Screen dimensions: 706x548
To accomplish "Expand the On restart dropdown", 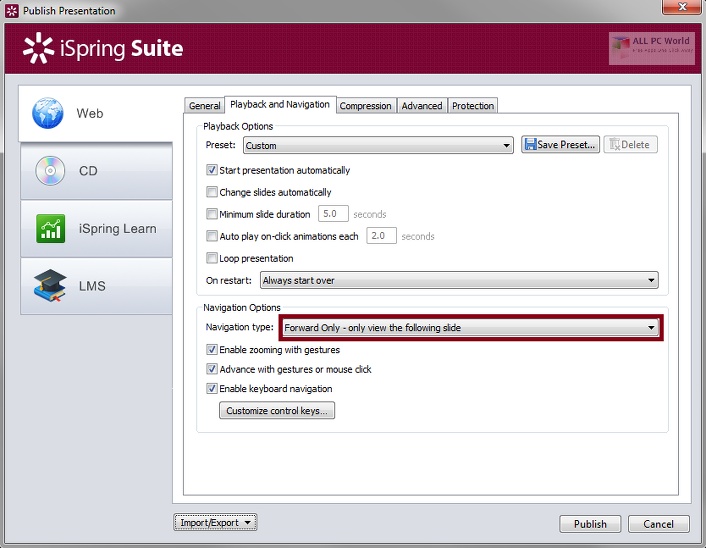I will 459,280.
